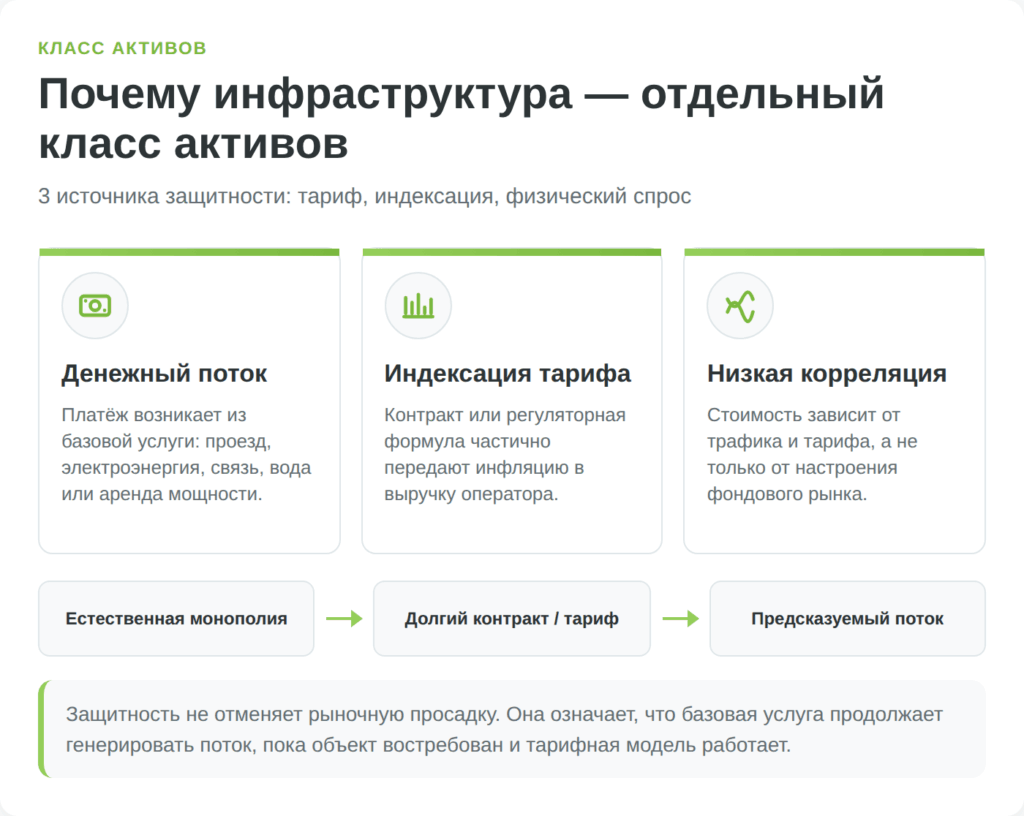
Task: Click arrow between Долгий контракт and Предсказуемый поток
Action: [680, 618]
